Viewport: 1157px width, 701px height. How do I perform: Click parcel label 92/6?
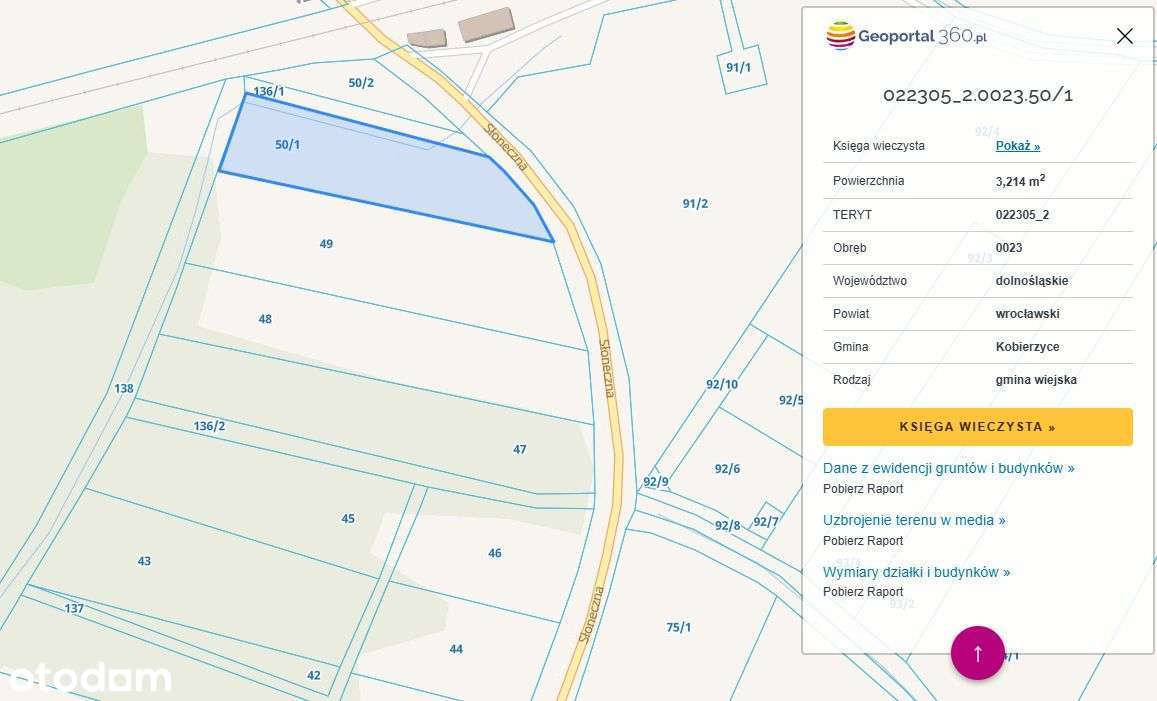pos(727,469)
